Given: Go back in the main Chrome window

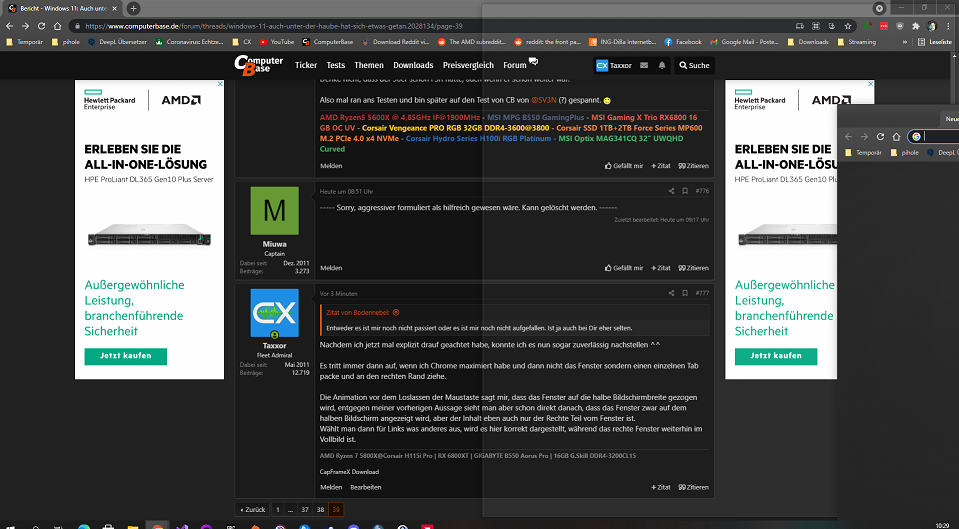Looking at the screenshot, I should (9, 26).
